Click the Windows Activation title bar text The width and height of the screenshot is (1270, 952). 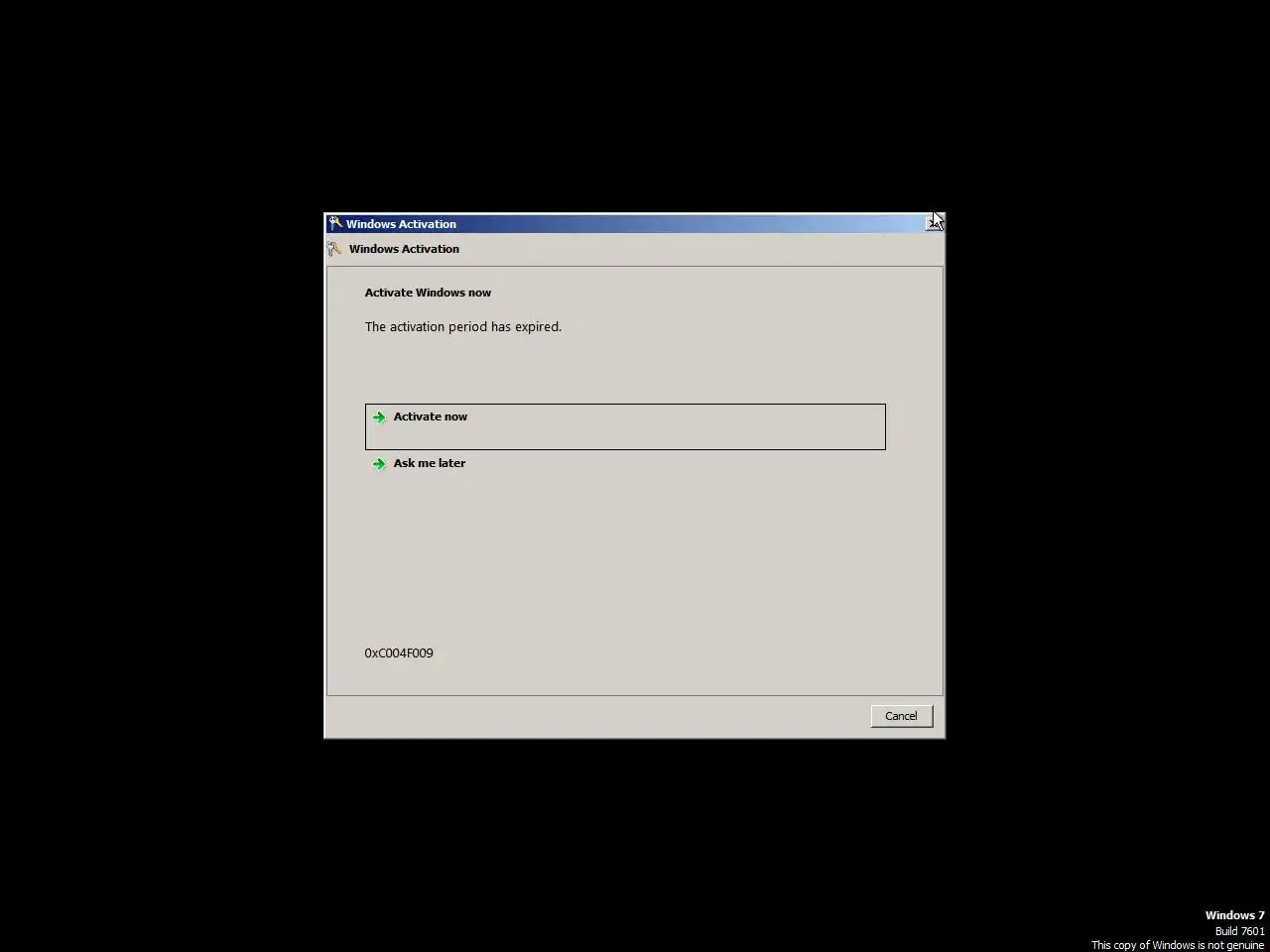click(x=401, y=224)
